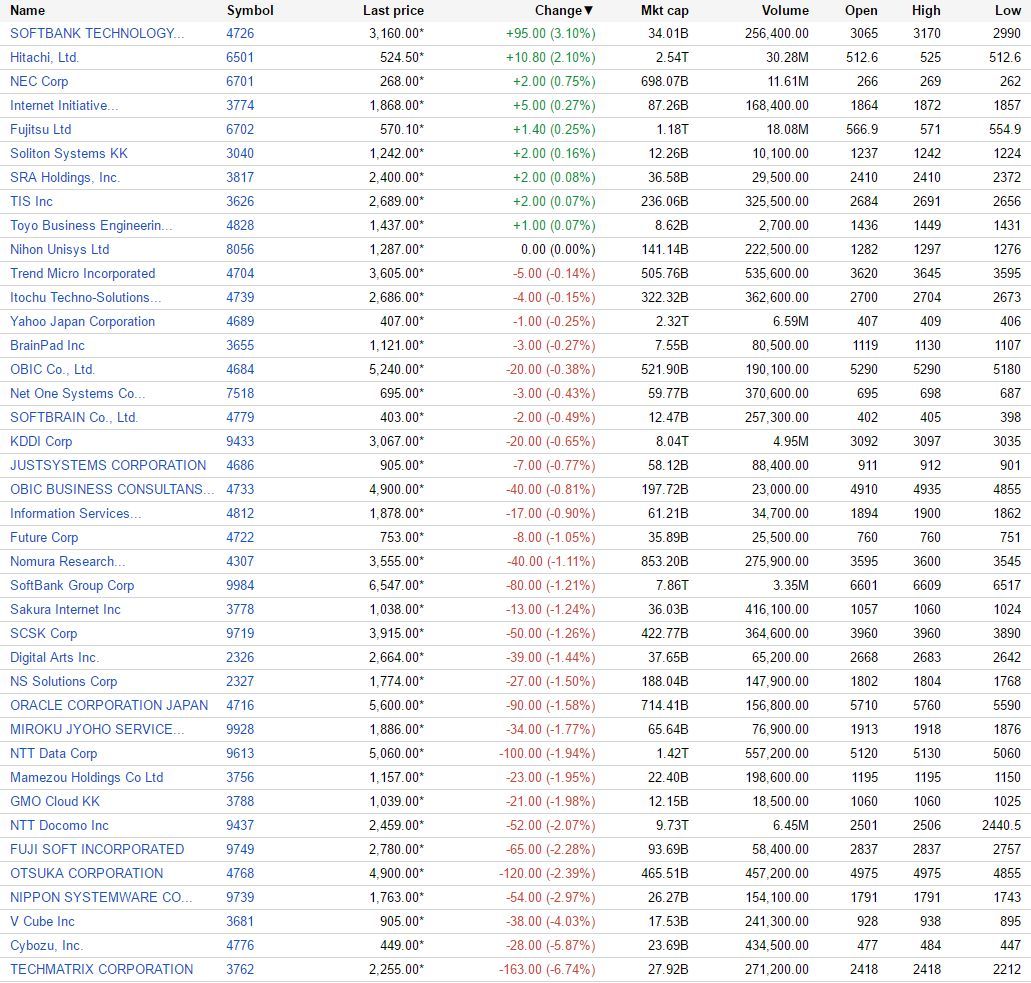The height and width of the screenshot is (983, 1031).
Task: Open Digital Arts Inc. link
Action: click(x=54, y=658)
